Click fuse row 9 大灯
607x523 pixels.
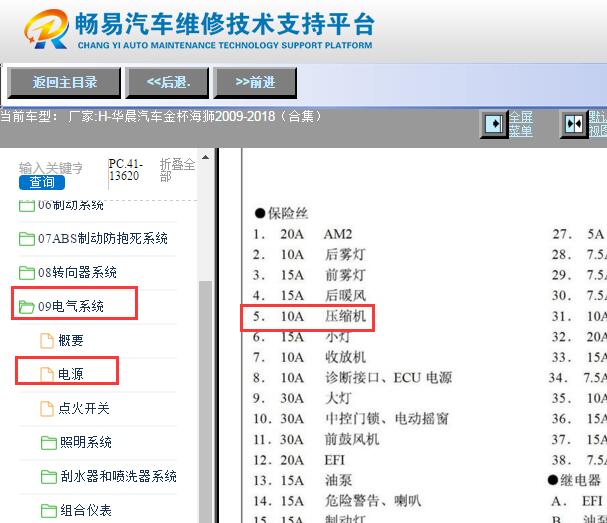pyautogui.click(x=302, y=398)
